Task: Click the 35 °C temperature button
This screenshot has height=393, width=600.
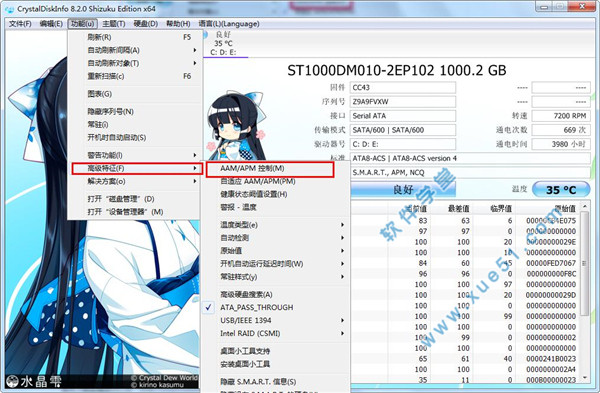Action: pos(561,190)
